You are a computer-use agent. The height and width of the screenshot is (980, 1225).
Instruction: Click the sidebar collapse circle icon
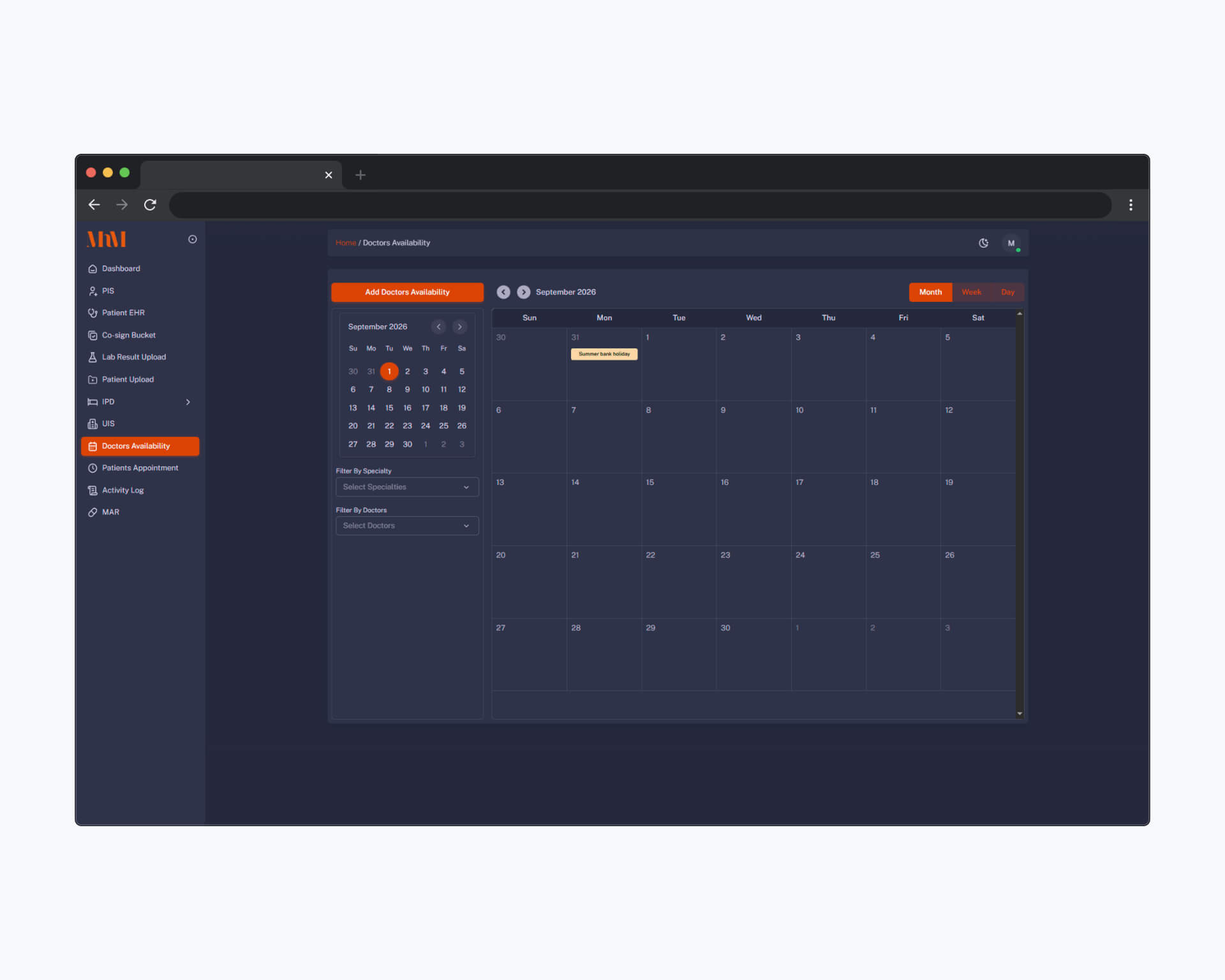point(192,239)
